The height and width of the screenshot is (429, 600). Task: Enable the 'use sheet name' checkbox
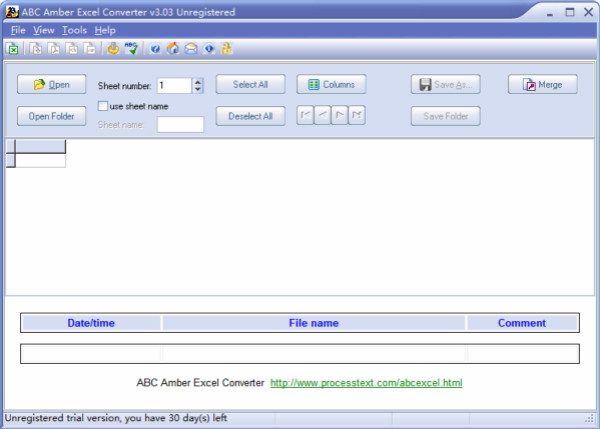pos(103,105)
